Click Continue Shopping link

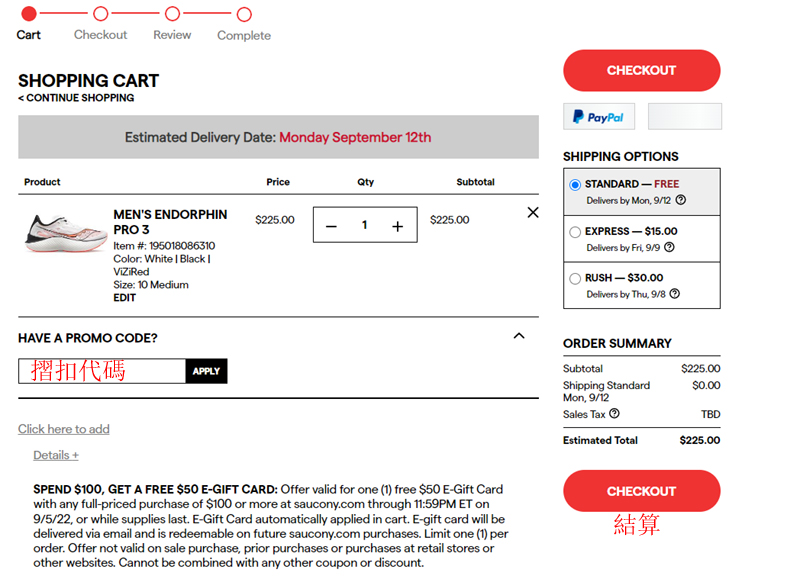pyautogui.click(x=76, y=98)
